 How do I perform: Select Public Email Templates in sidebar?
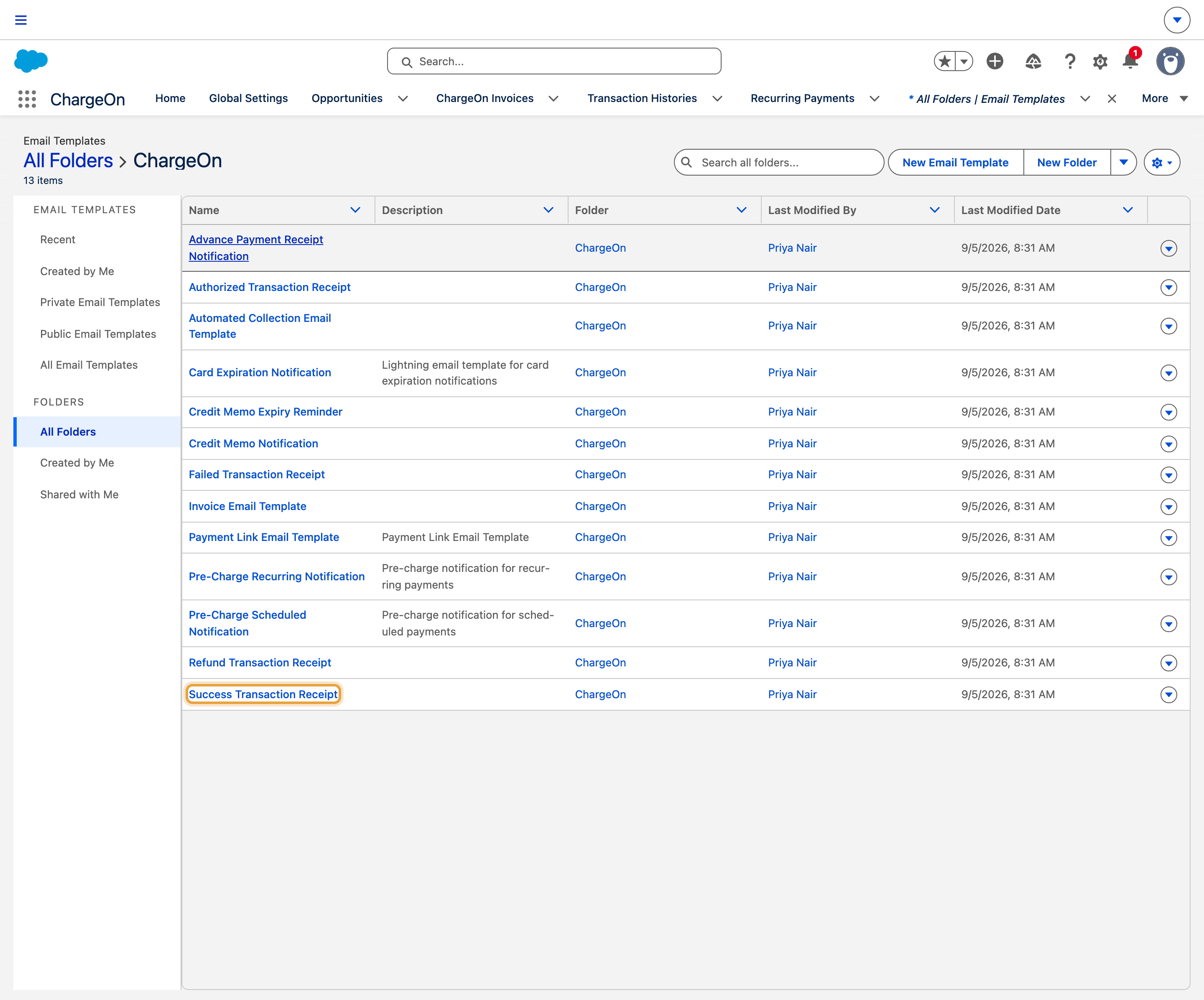pyautogui.click(x=98, y=334)
